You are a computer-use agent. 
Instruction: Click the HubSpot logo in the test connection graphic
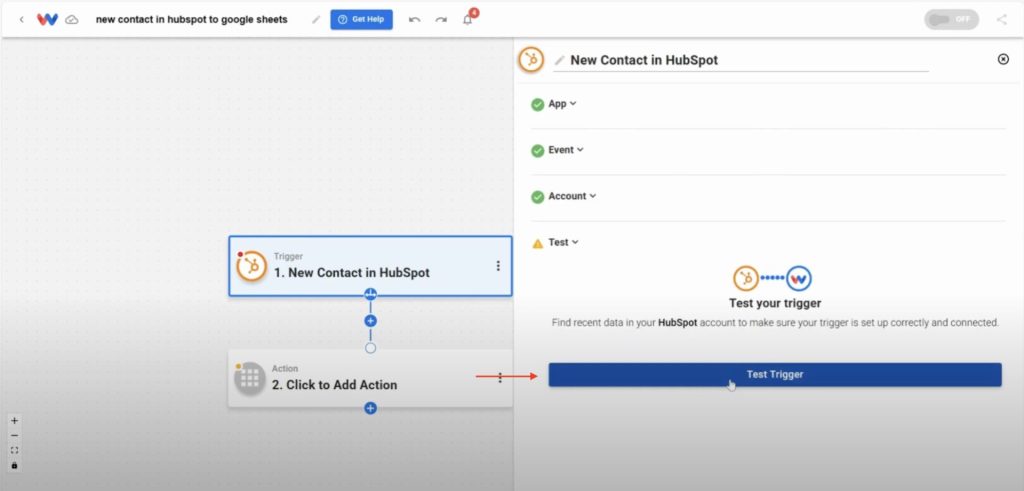pyautogui.click(x=746, y=278)
